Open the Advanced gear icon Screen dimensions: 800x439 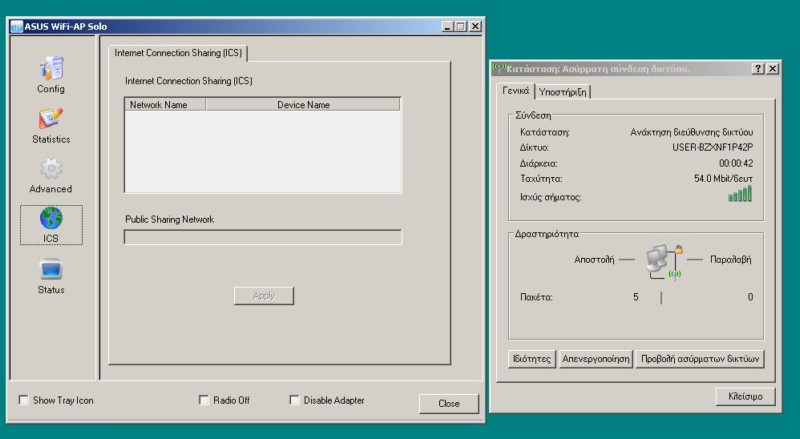point(51,168)
